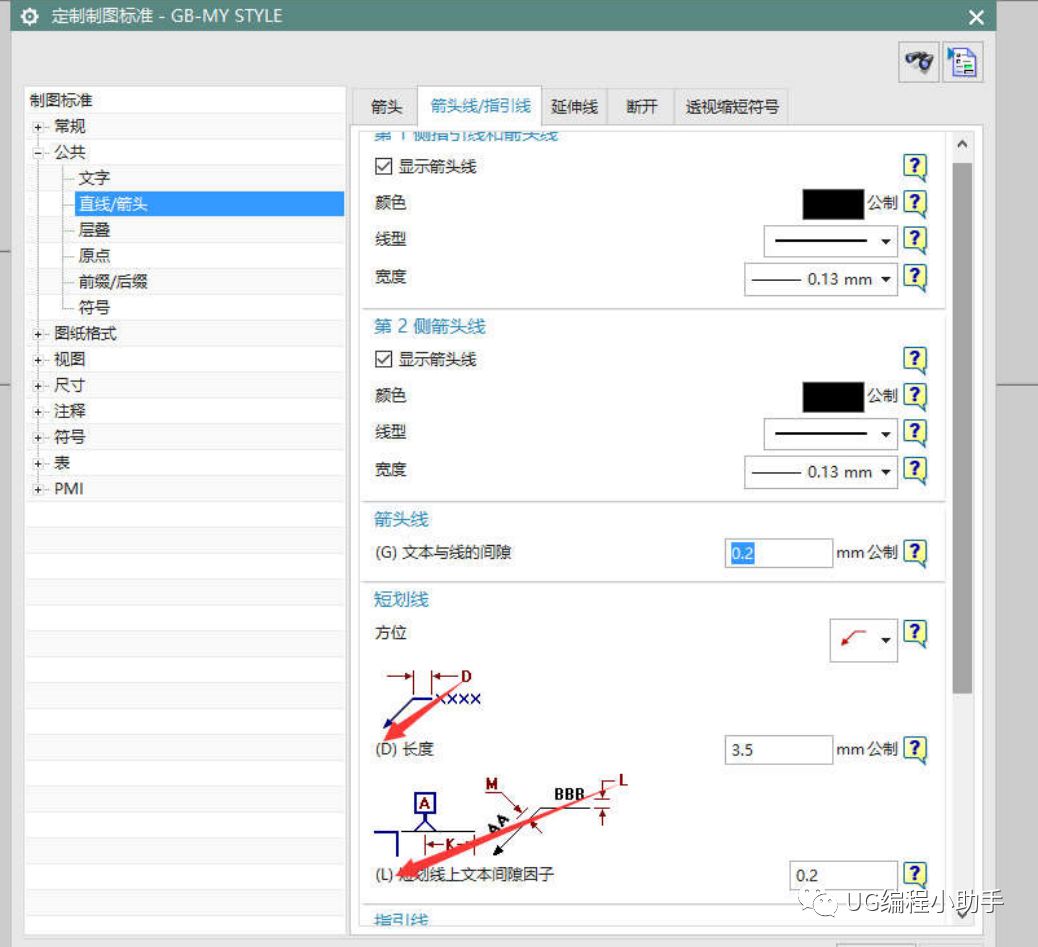Click the 3.5 mm length input field
This screenshot has height=947, width=1038.
click(x=778, y=749)
